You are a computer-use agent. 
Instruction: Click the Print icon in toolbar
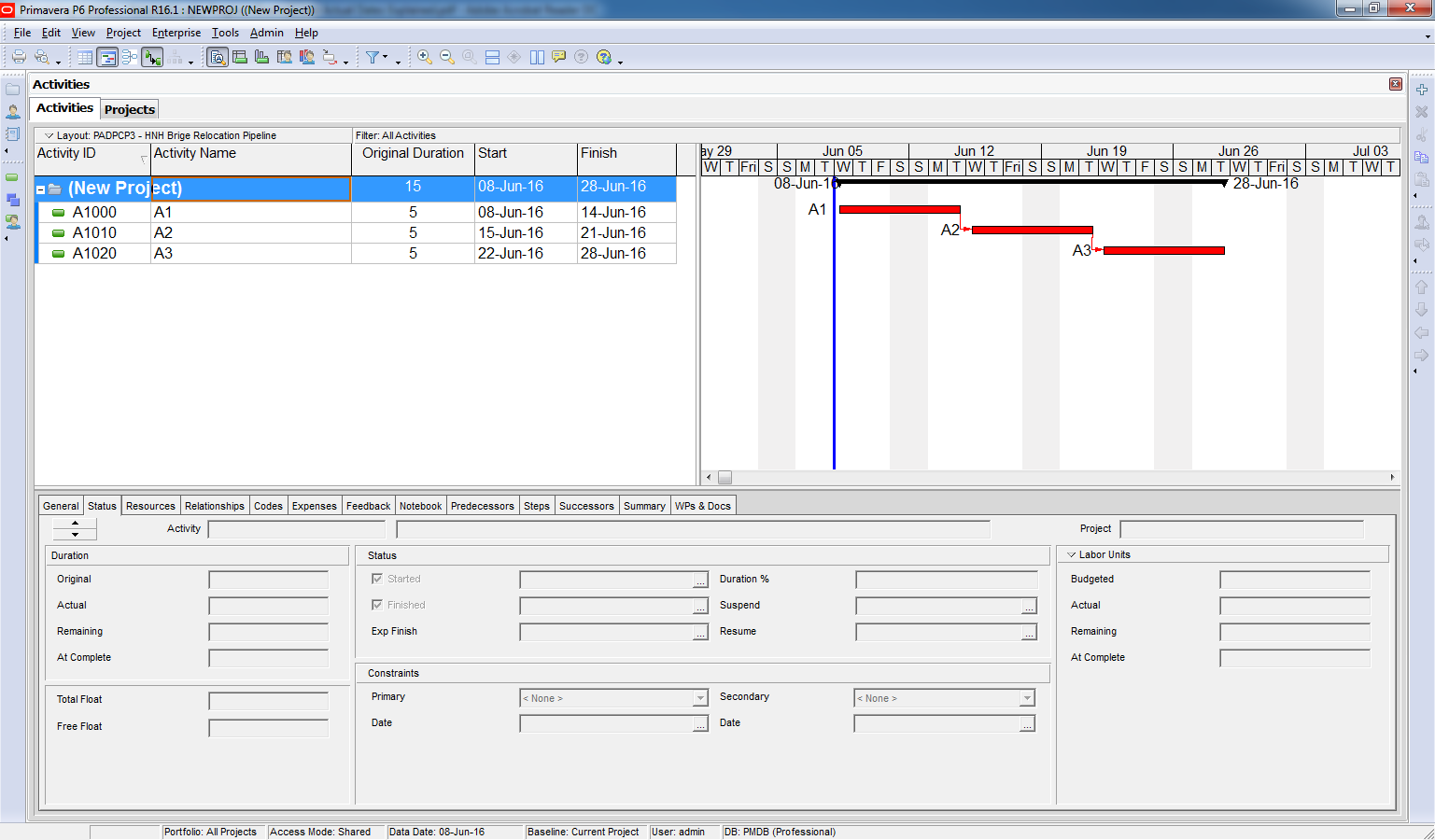pyautogui.click(x=19, y=57)
